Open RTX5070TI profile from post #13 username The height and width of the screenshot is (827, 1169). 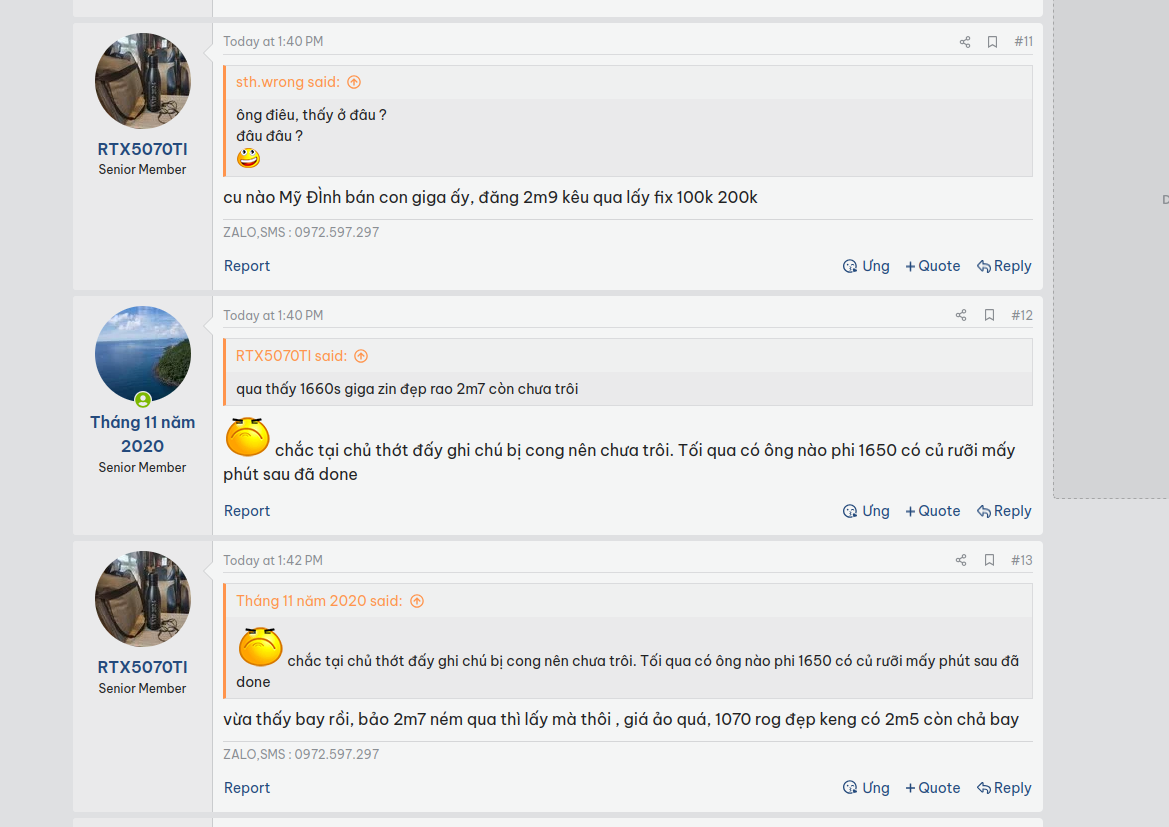coord(142,667)
